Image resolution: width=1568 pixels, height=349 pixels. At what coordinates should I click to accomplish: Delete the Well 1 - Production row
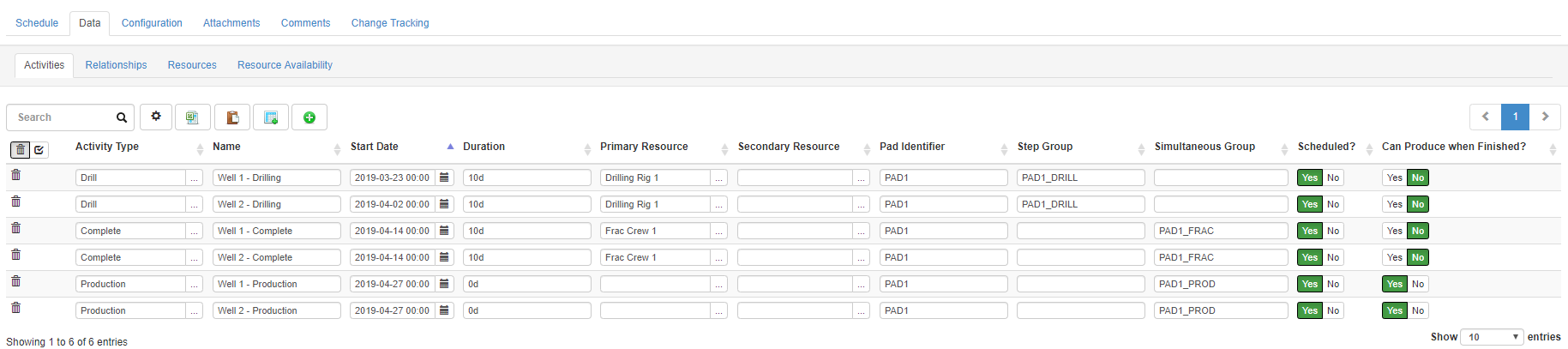15,281
